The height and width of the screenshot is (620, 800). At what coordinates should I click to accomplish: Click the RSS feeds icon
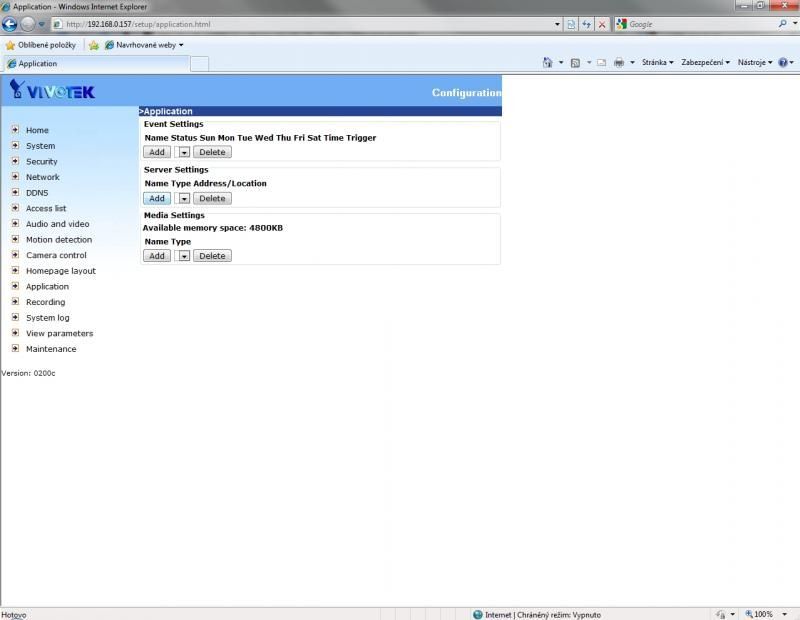[576, 62]
